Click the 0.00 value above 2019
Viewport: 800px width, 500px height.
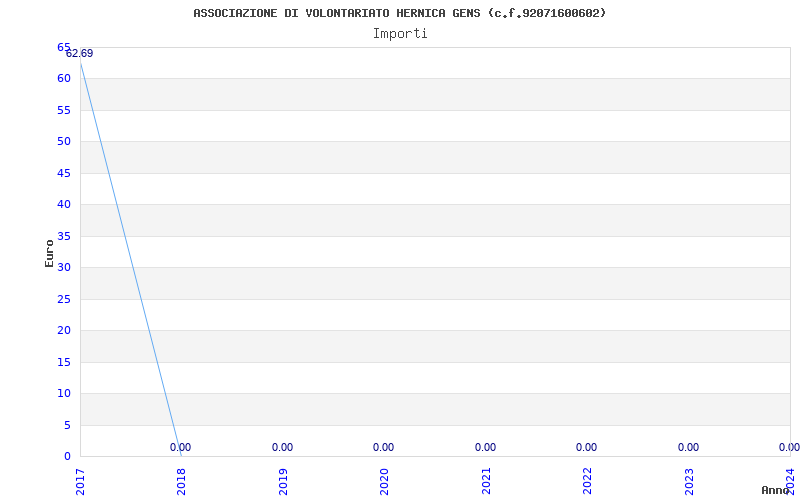click(x=282, y=447)
